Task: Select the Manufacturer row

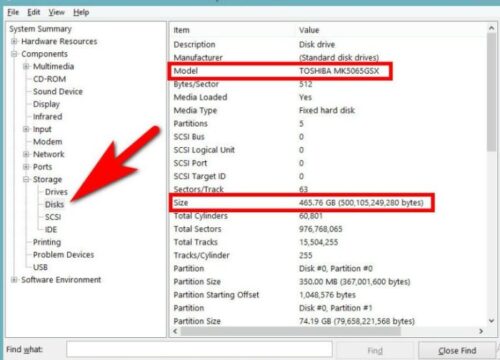Action: (x=328, y=57)
